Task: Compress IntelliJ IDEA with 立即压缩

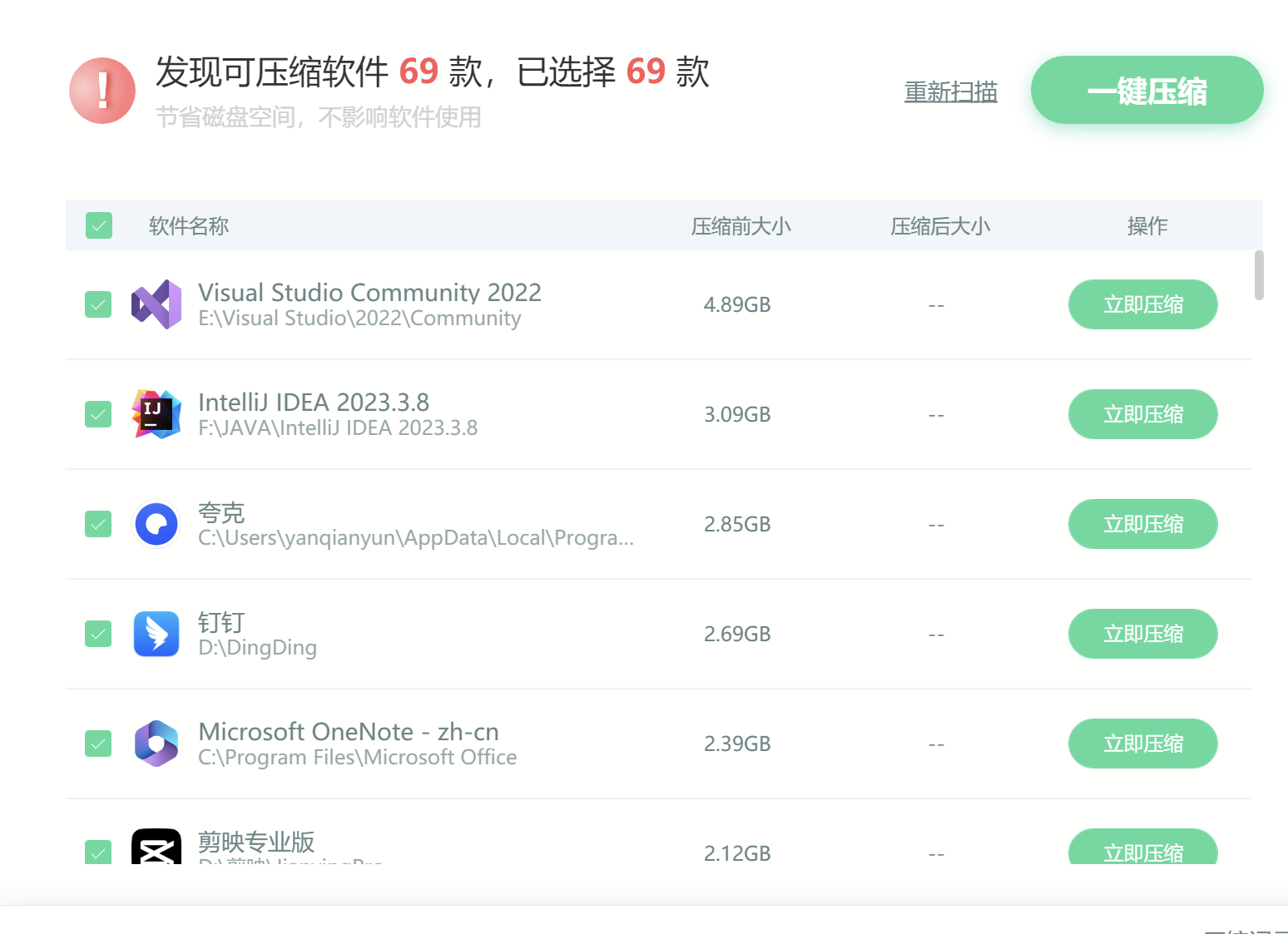Action: pos(1142,414)
